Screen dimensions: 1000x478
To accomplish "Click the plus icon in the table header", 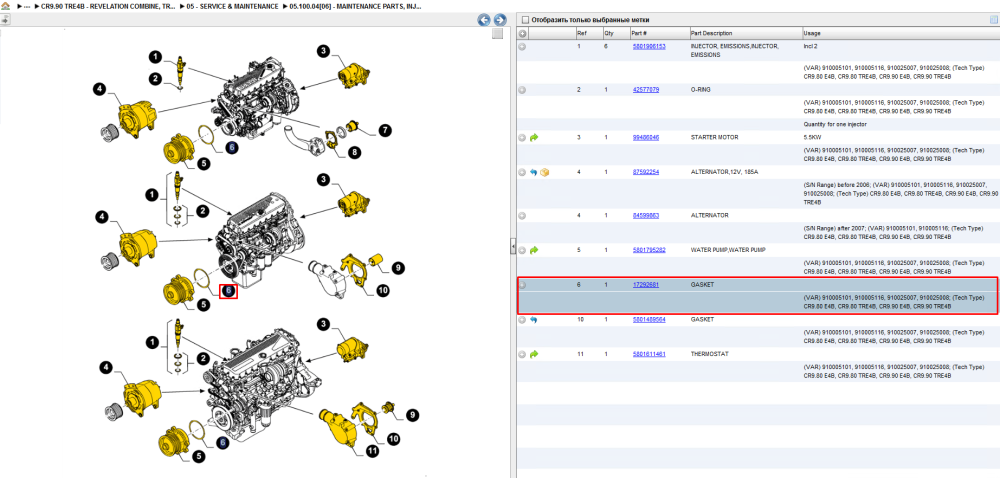I will pyautogui.click(x=522, y=34).
